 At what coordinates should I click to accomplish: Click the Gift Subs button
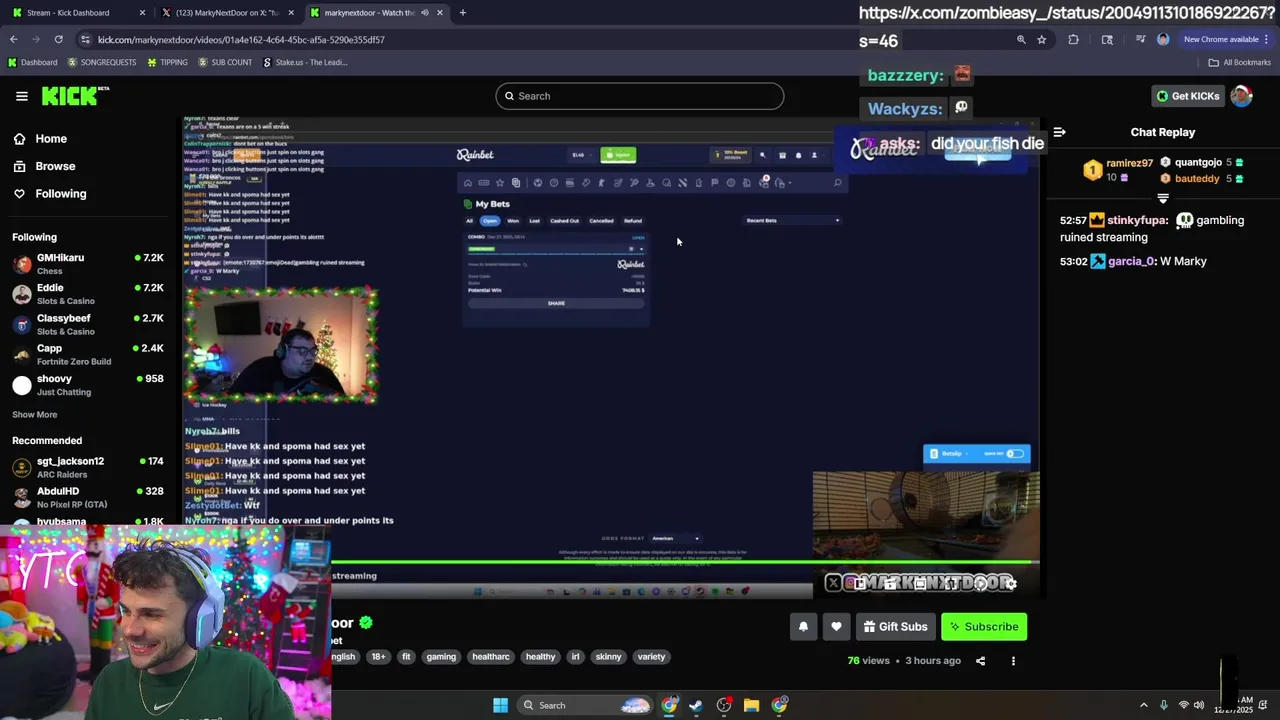coord(895,627)
